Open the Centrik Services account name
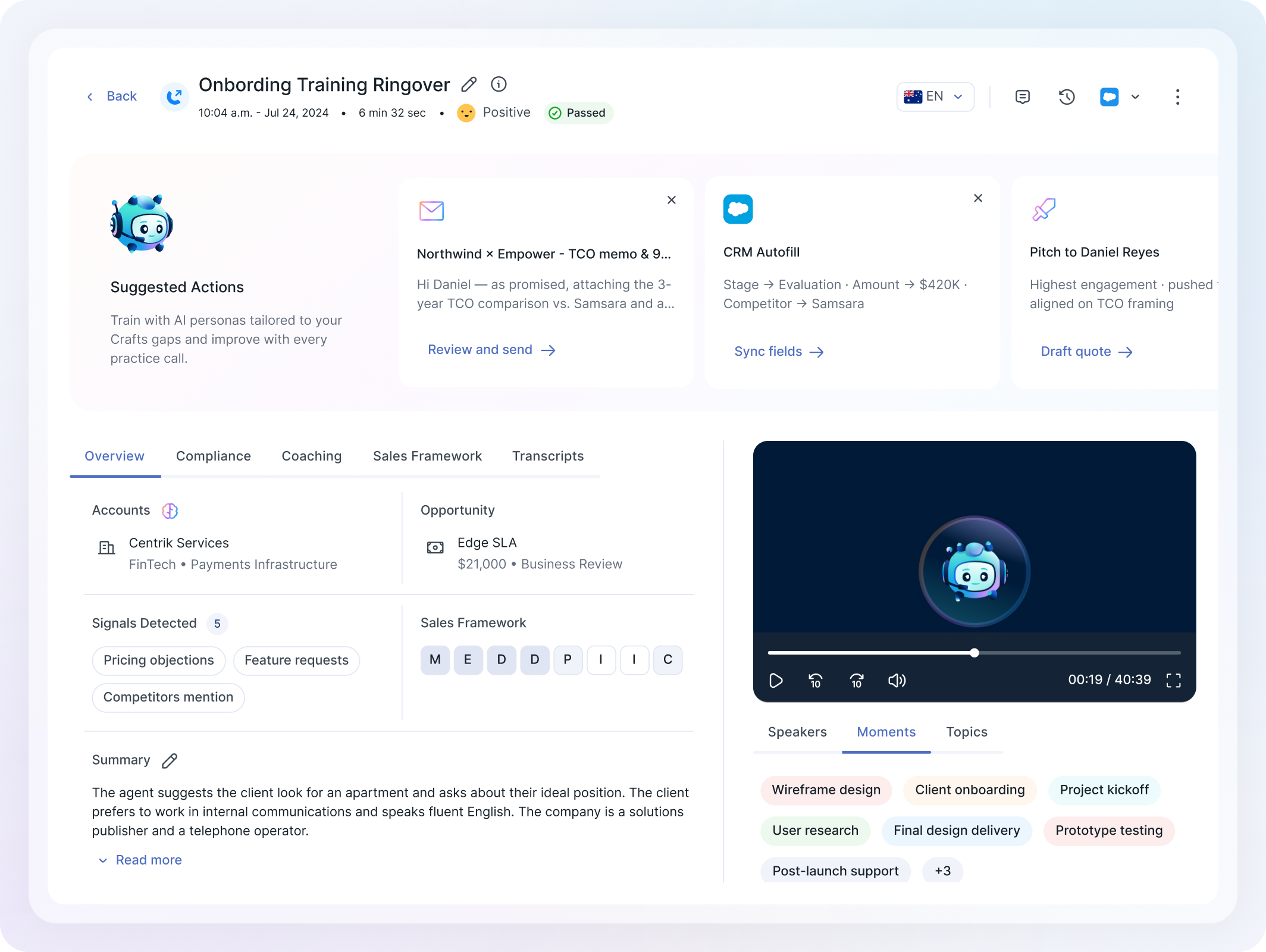 click(x=178, y=543)
